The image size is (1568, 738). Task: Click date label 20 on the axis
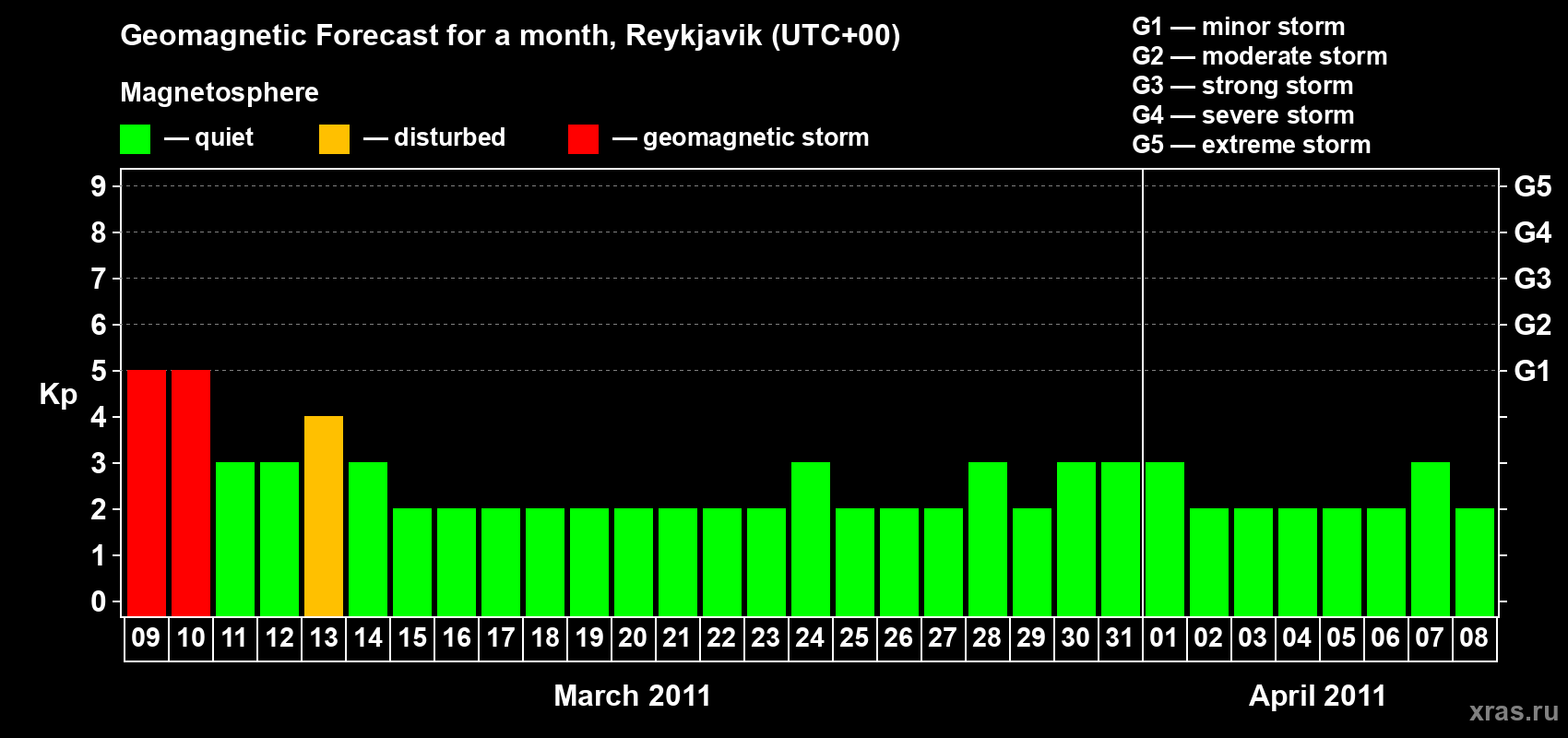pos(633,637)
